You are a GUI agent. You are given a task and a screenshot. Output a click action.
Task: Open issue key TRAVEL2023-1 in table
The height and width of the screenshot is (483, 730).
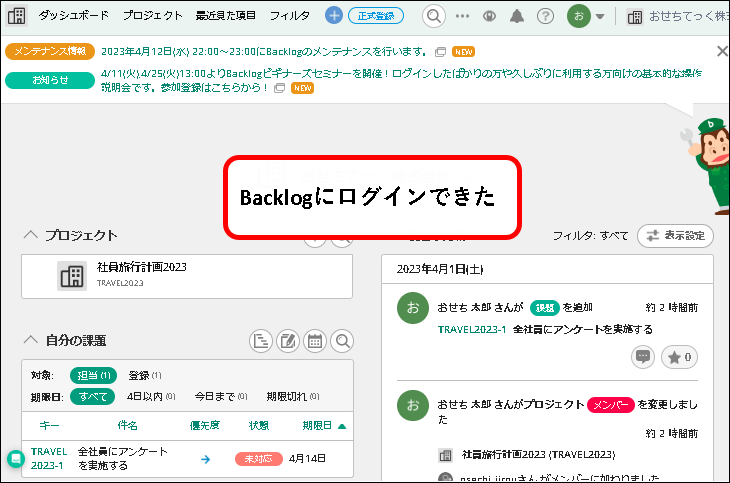pos(49,458)
